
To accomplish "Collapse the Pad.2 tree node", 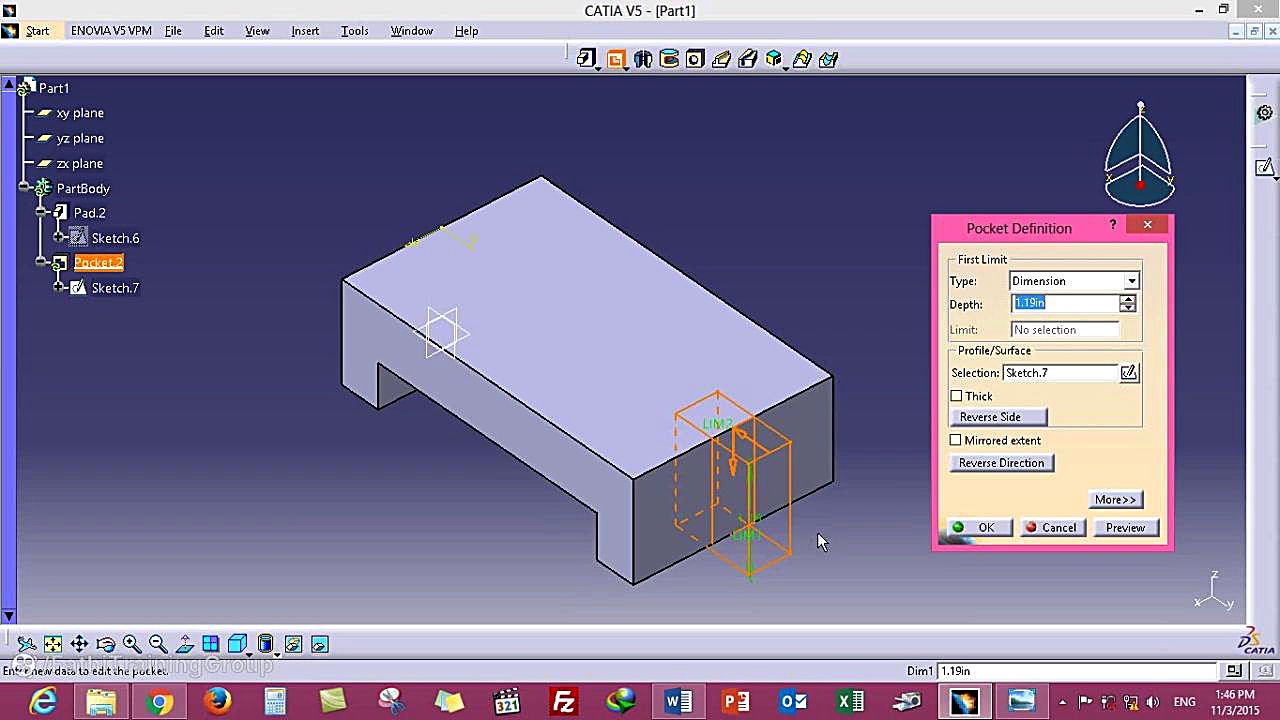I will (41, 213).
